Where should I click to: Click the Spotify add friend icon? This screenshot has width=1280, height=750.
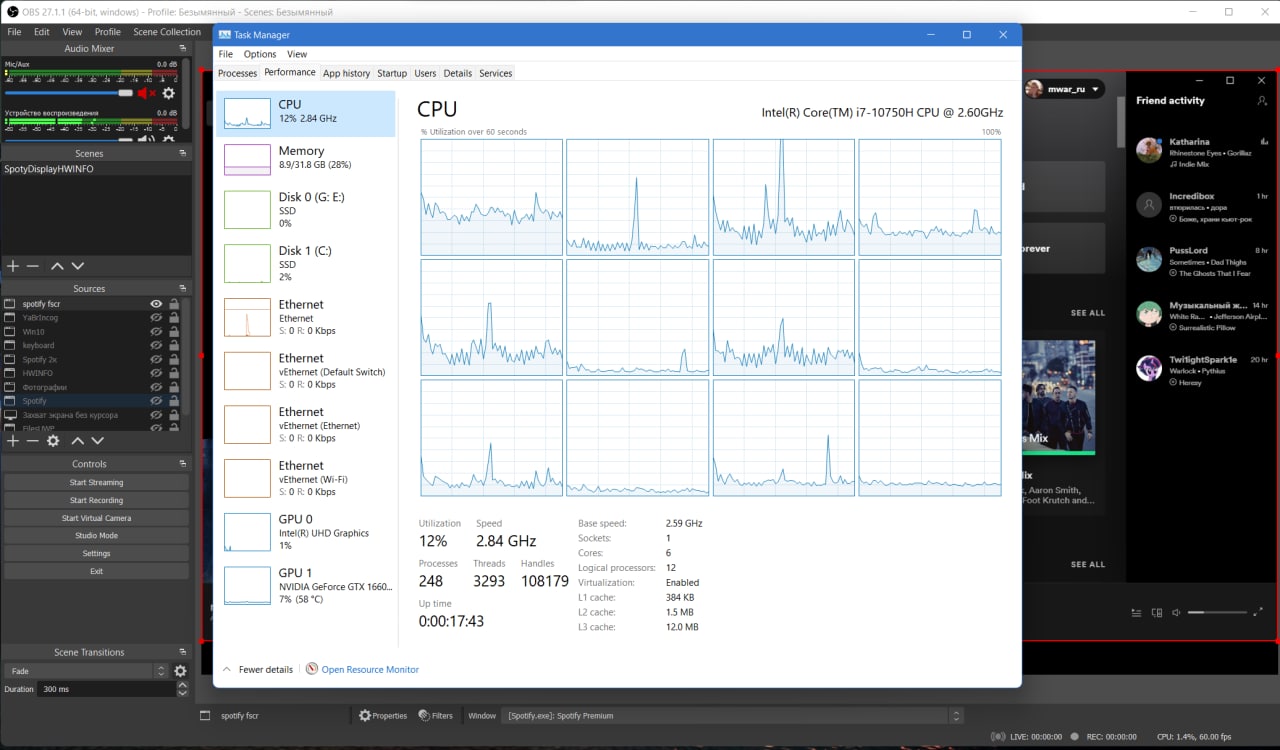[1262, 101]
